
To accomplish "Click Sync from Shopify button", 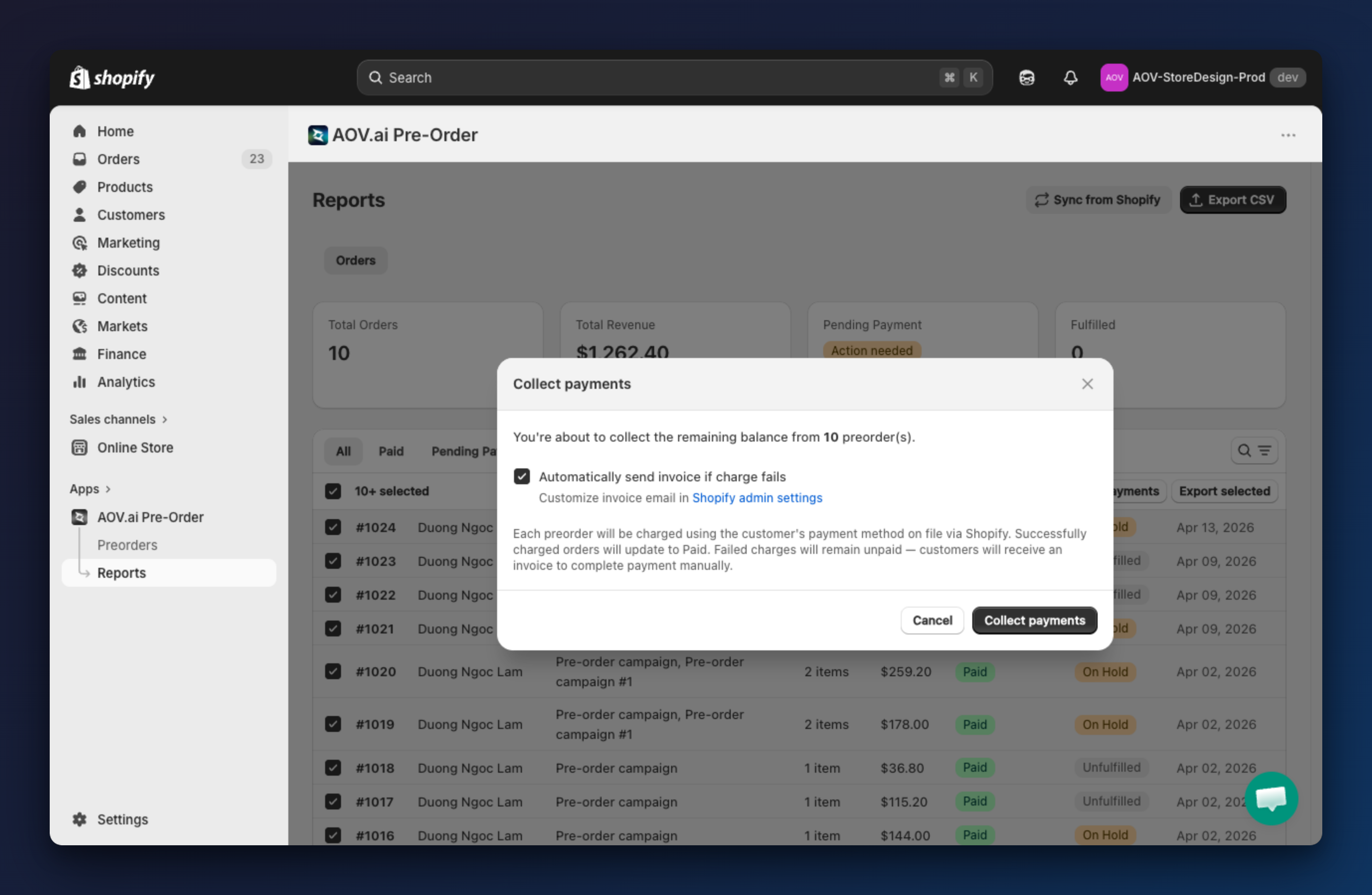I will [x=1098, y=199].
